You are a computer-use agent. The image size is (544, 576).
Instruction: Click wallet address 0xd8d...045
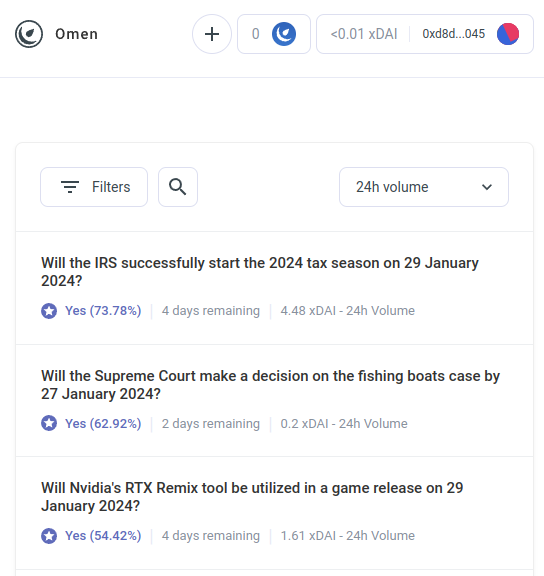[x=454, y=34]
